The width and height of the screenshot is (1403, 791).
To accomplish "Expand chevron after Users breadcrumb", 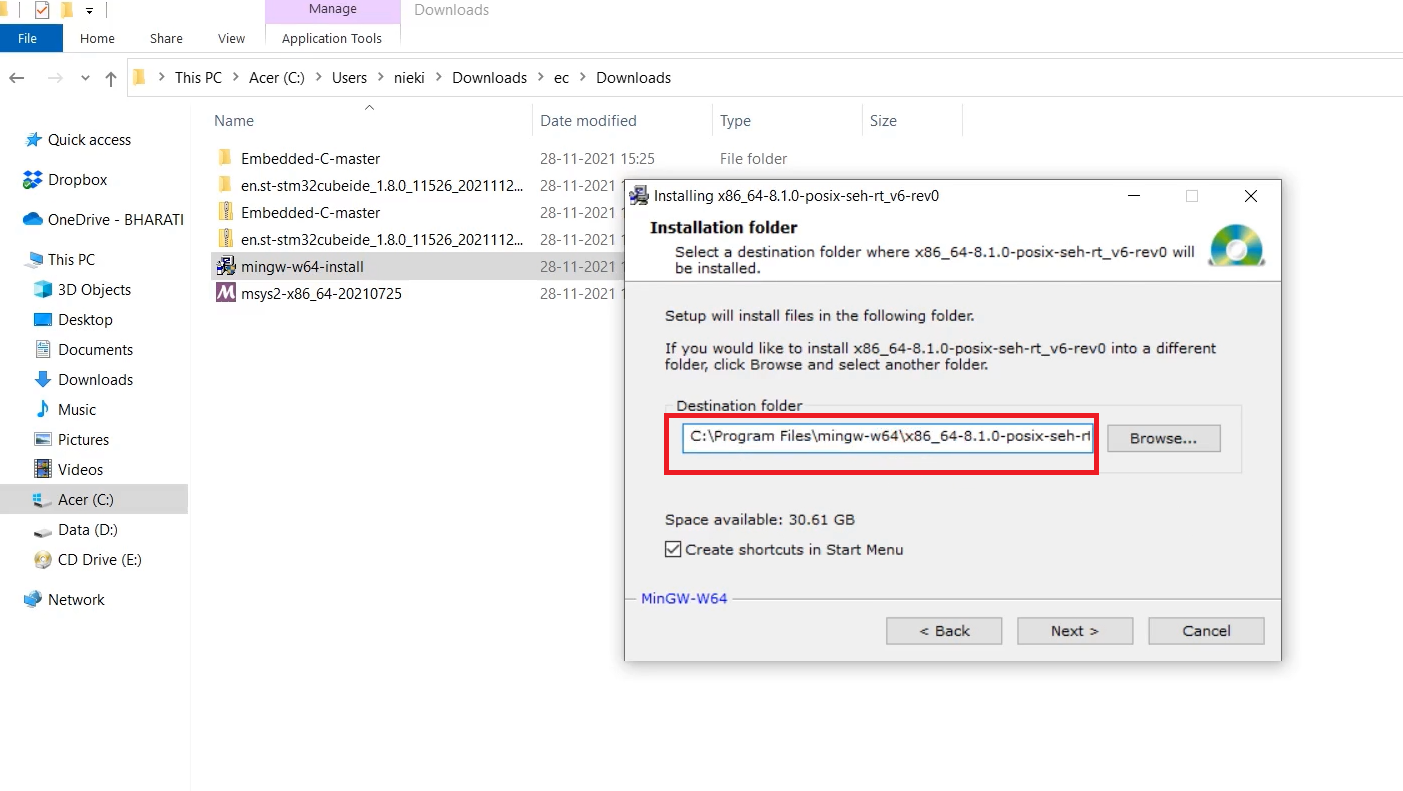I will pyautogui.click(x=381, y=78).
